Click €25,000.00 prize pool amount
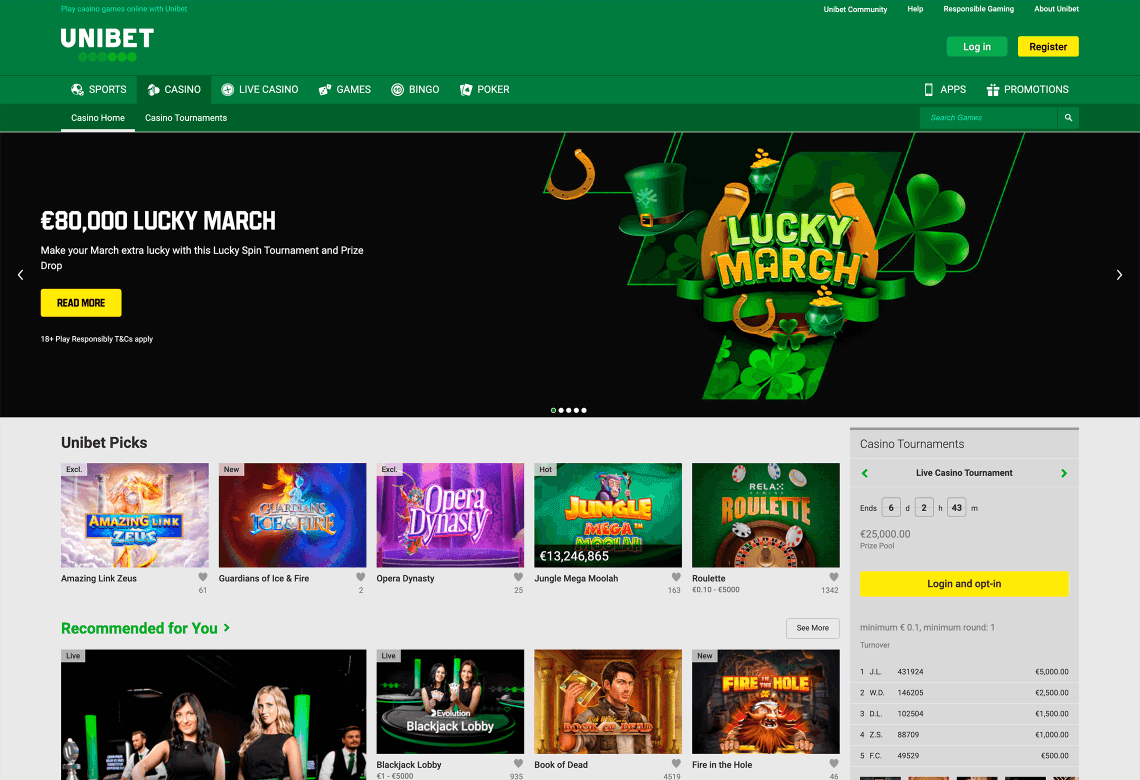Viewport: 1140px width, 780px height. pos(885,534)
